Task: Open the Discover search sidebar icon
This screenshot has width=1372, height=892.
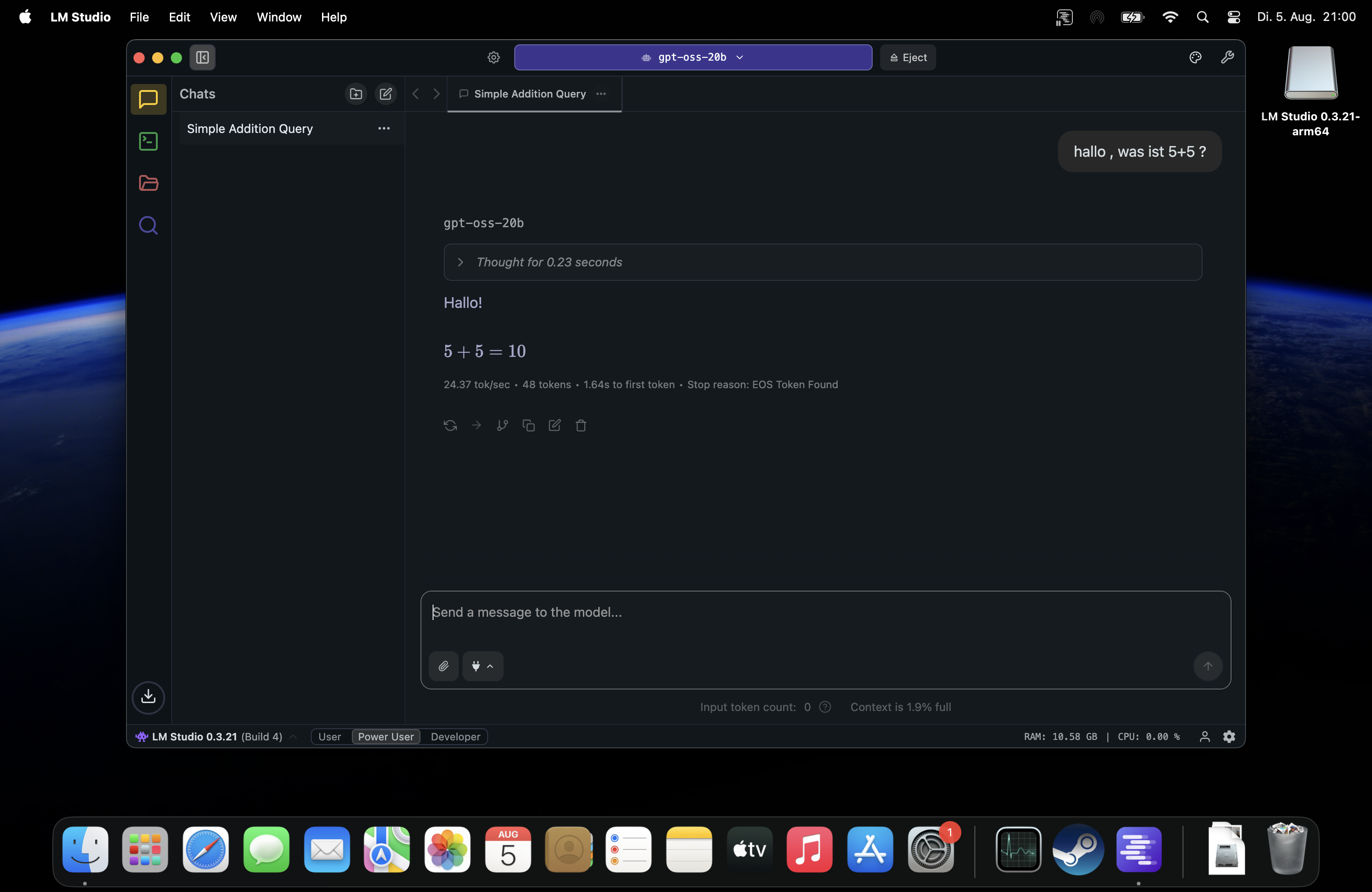Action: 148,225
